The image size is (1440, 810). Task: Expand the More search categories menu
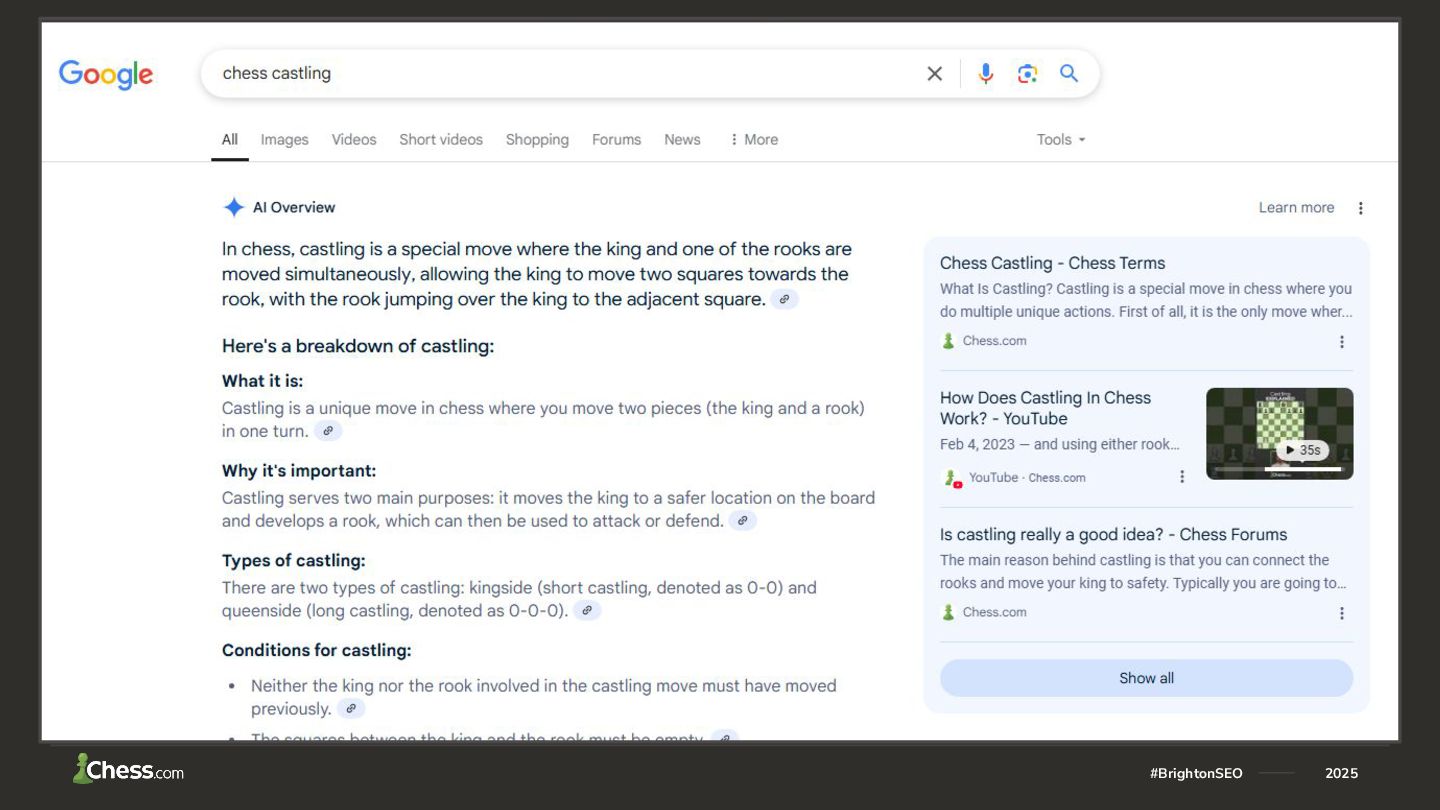coord(754,140)
